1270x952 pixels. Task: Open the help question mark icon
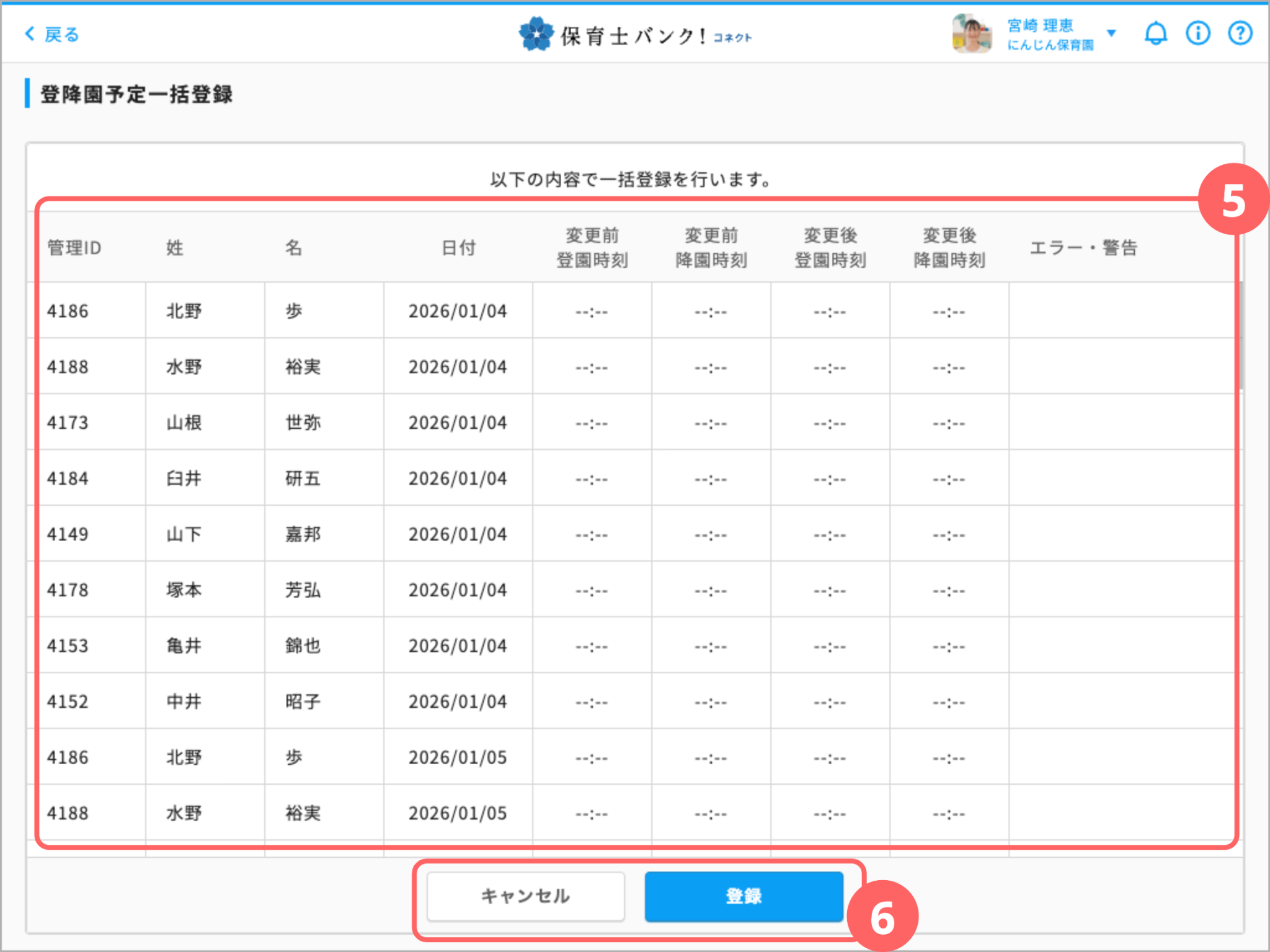point(1240,33)
